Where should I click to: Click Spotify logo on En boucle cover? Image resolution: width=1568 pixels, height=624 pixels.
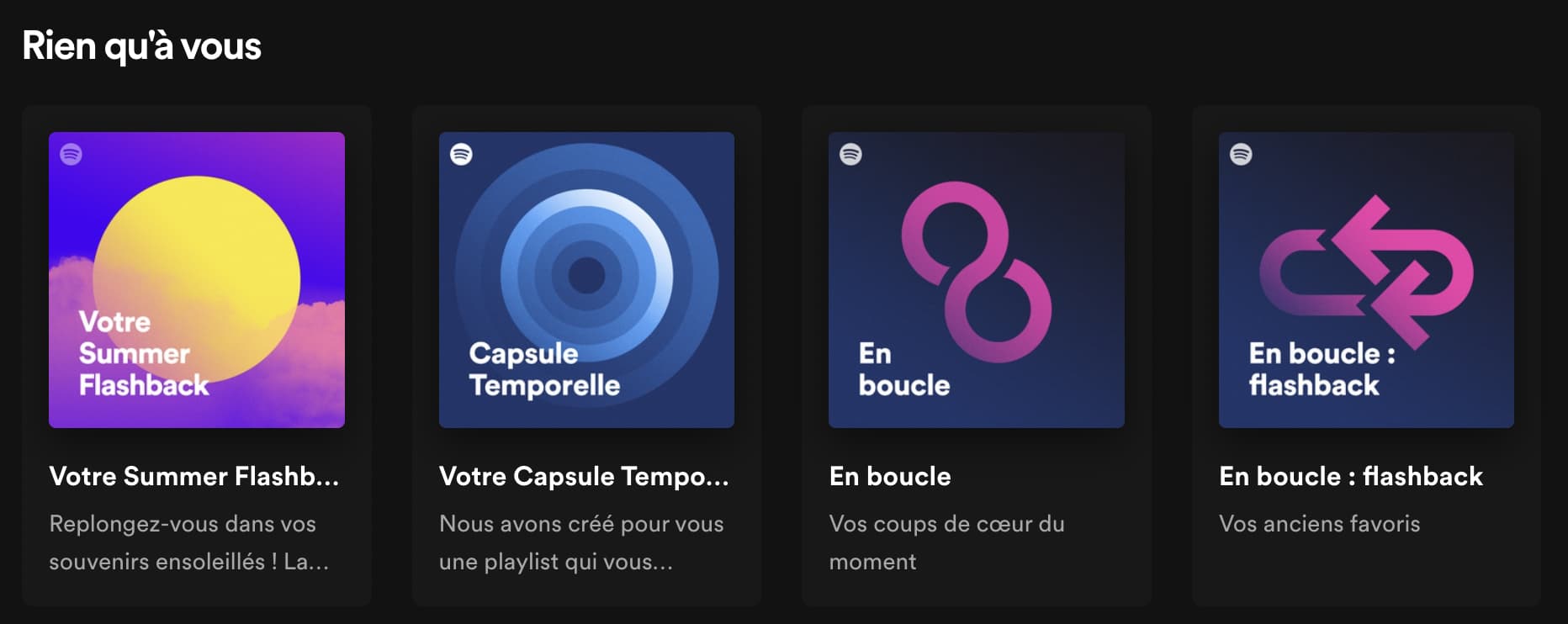click(x=850, y=154)
